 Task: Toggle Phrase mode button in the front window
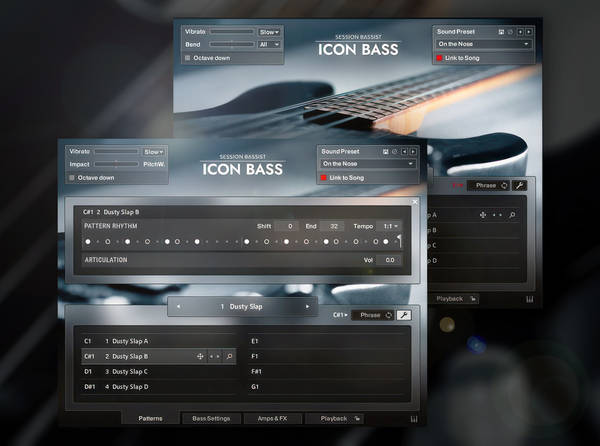pyautogui.click(x=372, y=315)
